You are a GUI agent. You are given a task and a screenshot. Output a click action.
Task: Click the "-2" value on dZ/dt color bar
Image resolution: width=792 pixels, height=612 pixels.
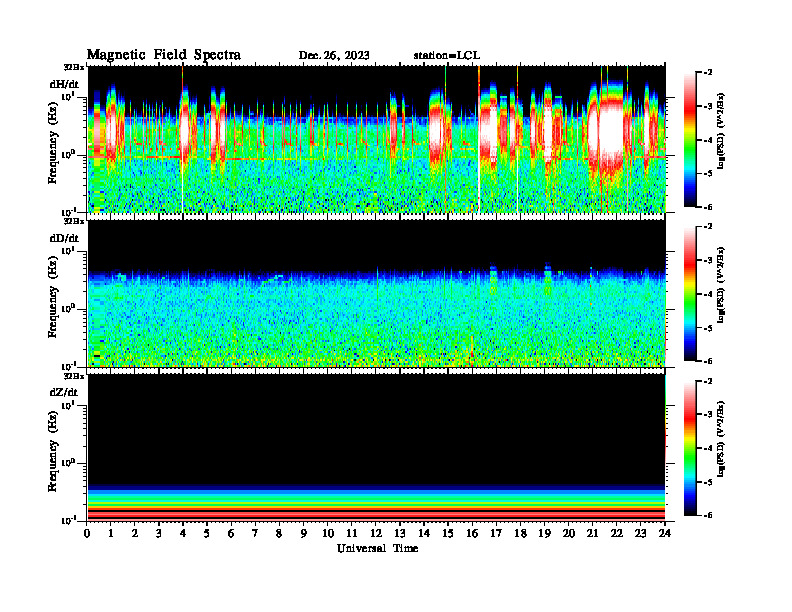point(708,381)
